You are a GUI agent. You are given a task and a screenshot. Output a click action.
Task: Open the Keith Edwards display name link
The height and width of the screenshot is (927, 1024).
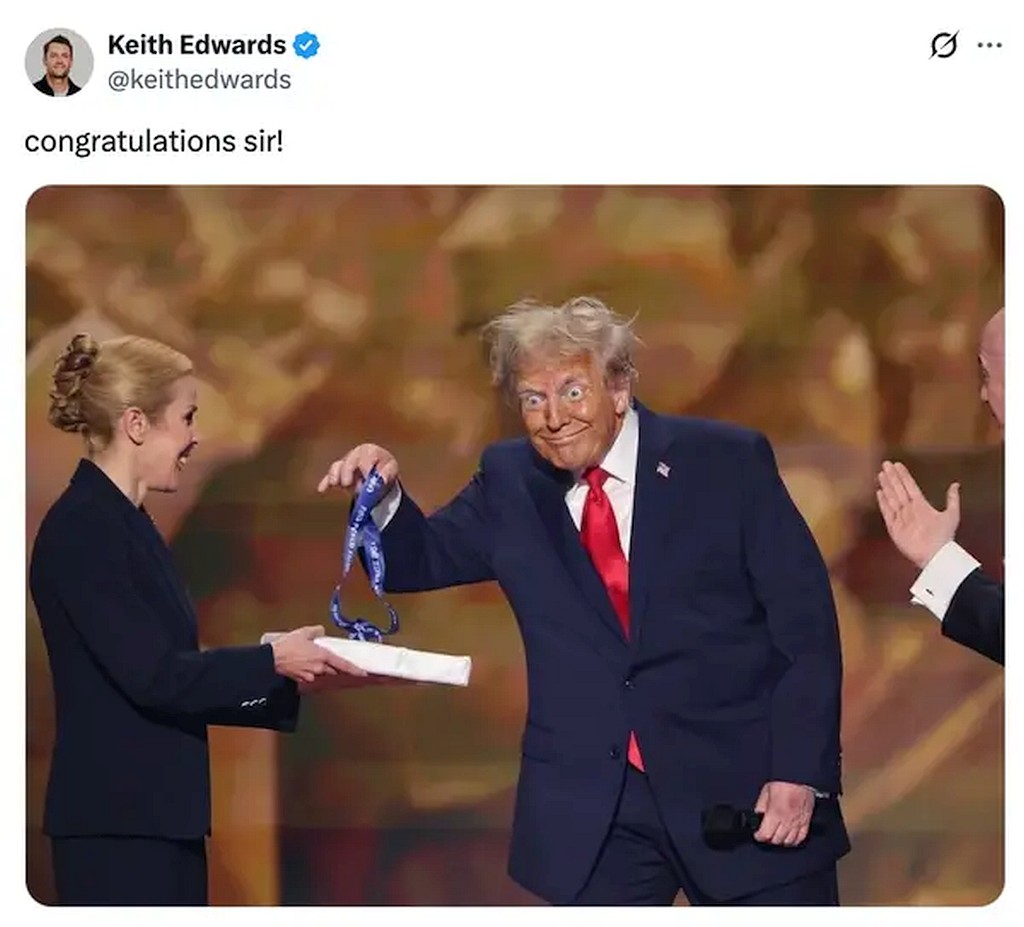point(197,45)
